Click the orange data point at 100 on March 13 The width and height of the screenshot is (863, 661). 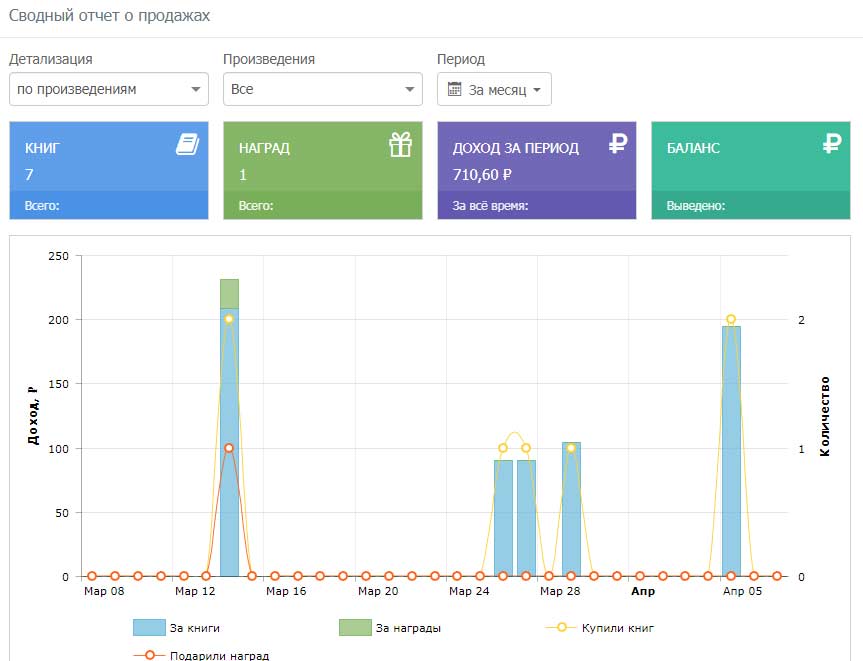coord(229,448)
